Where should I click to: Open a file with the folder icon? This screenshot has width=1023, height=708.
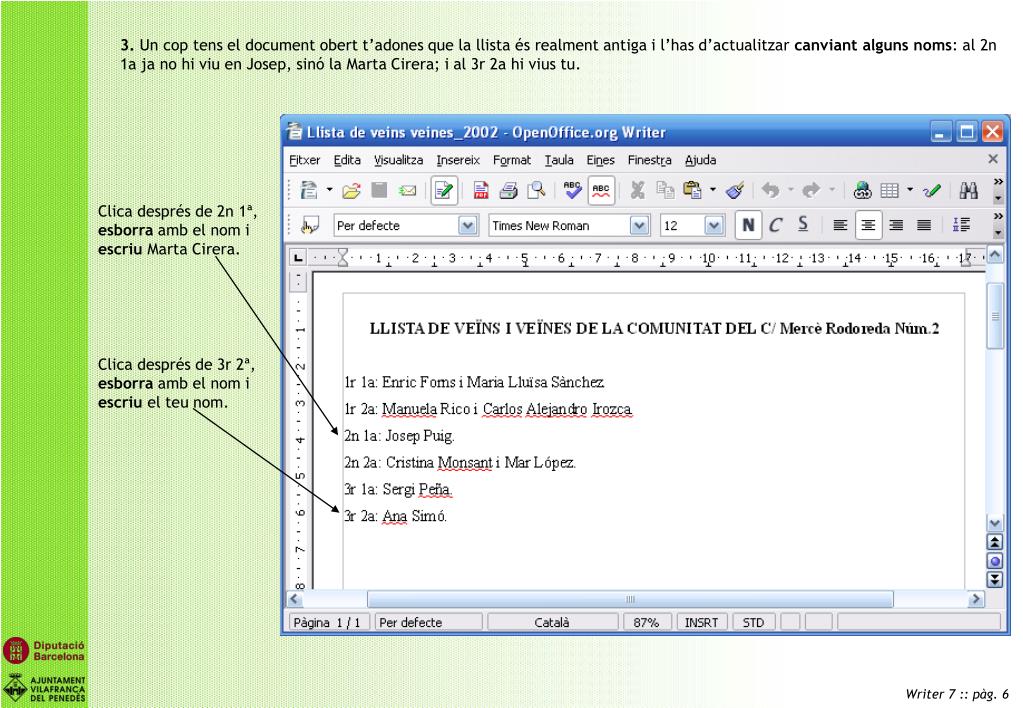[x=351, y=191]
